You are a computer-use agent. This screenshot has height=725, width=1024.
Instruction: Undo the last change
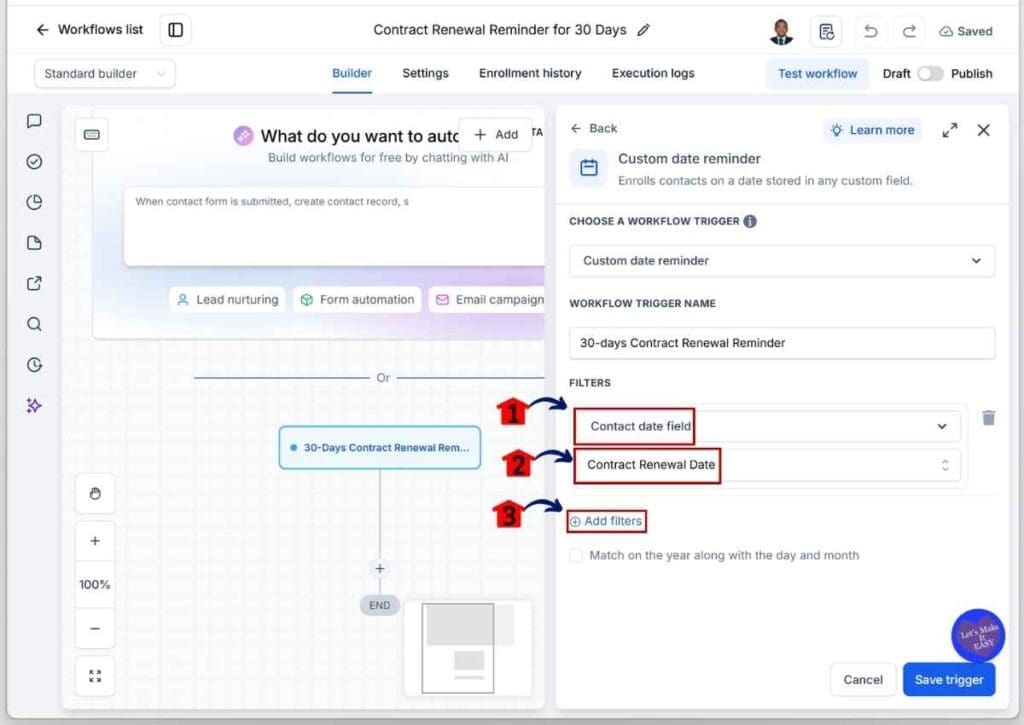coord(871,31)
